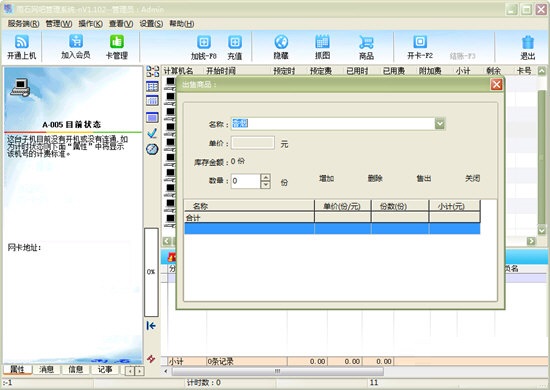
Task: Click the bottom horizontal scrollbar thumb
Action: coord(277,371)
